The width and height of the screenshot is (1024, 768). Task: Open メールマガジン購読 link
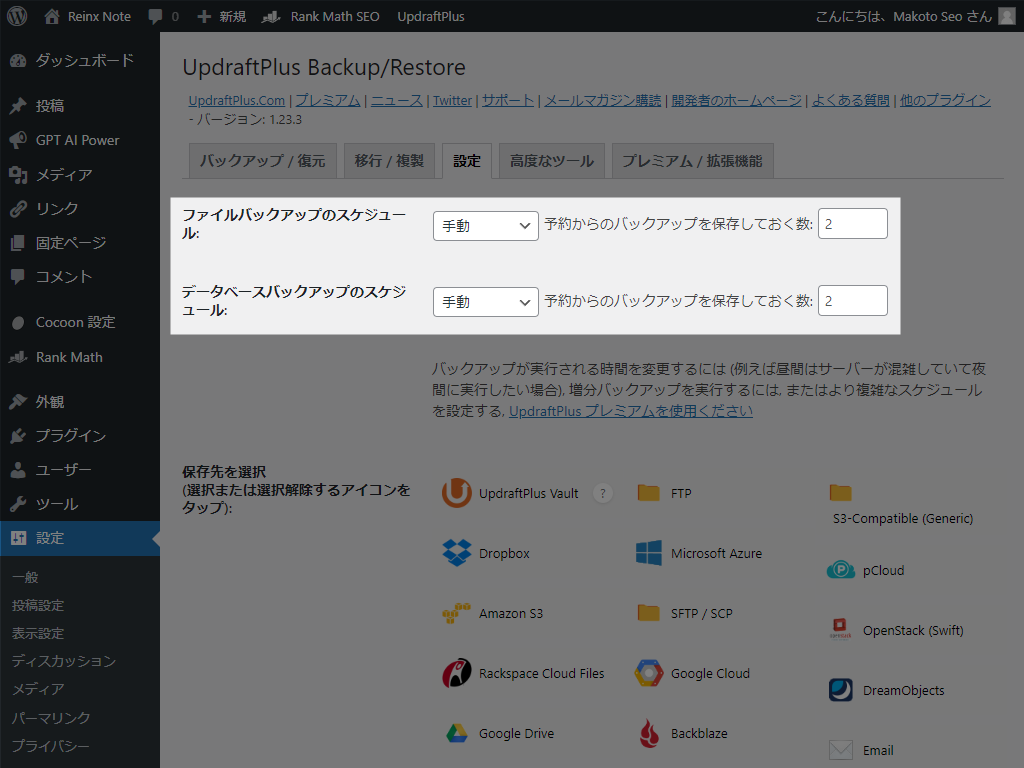(x=603, y=101)
